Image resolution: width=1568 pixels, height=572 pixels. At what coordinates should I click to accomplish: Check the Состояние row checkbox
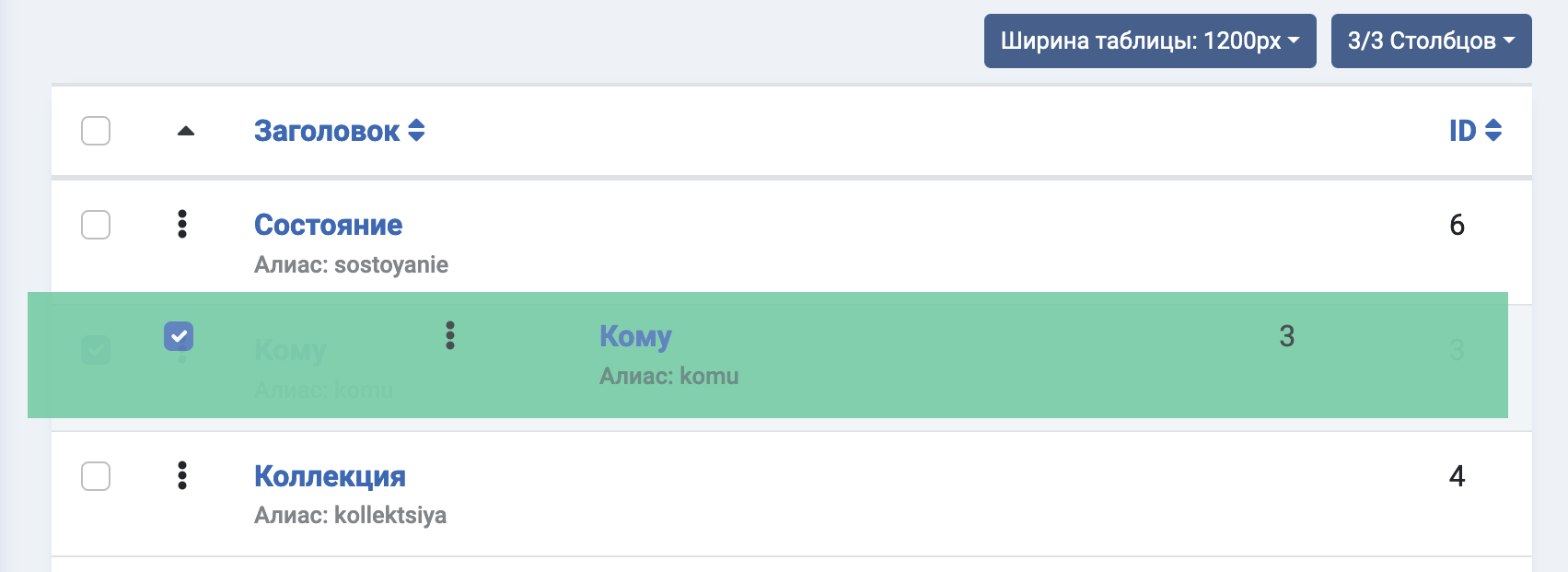(96, 225)
